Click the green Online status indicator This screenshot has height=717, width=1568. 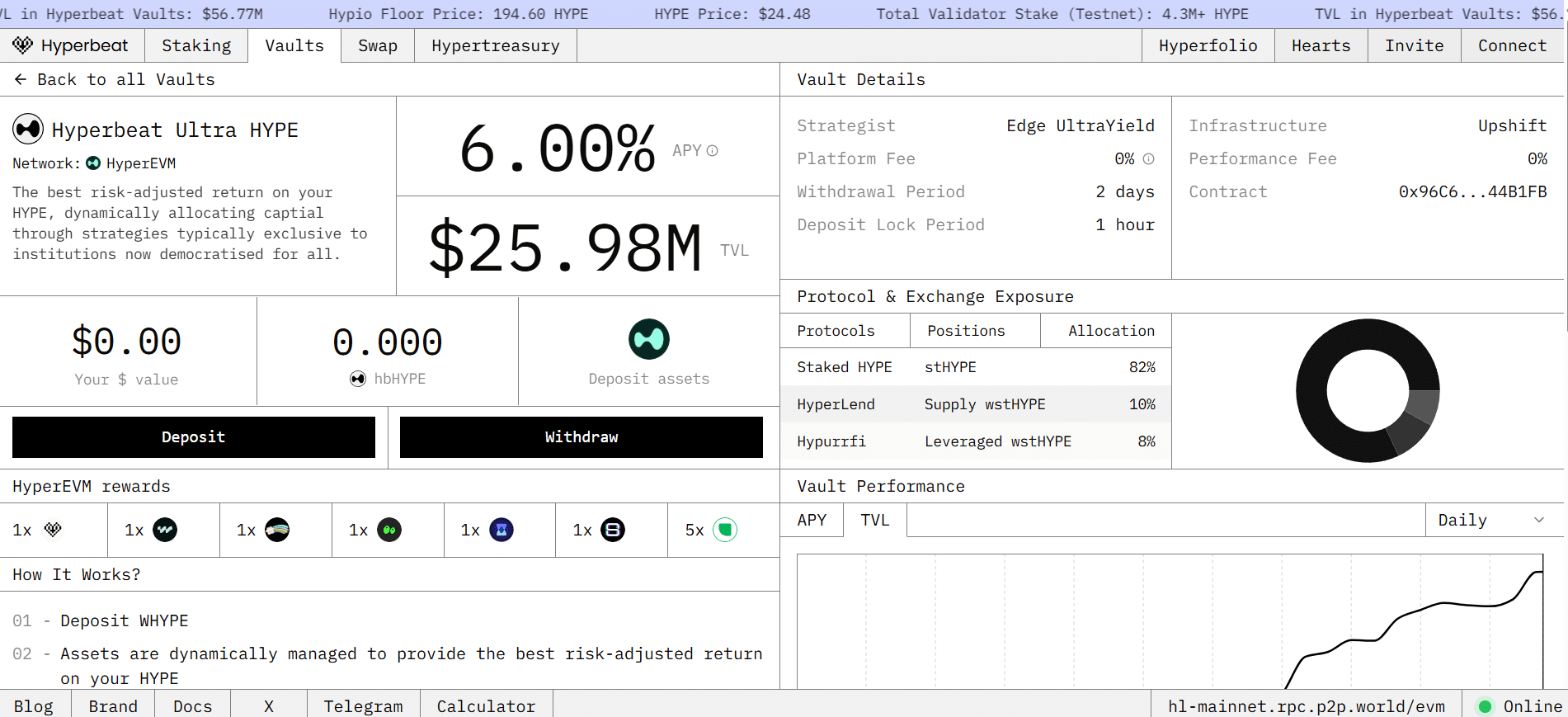pos(1486,706)
